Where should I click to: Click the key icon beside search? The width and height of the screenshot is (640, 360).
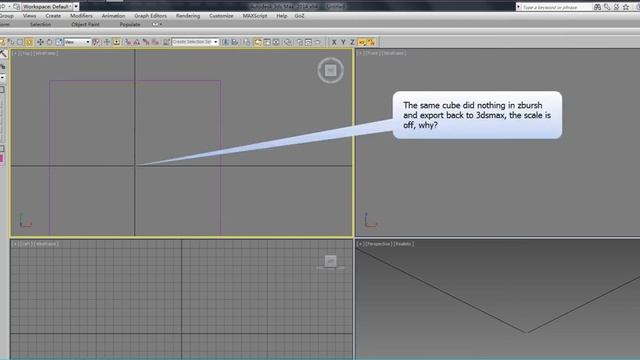click(x=607, y=7)
